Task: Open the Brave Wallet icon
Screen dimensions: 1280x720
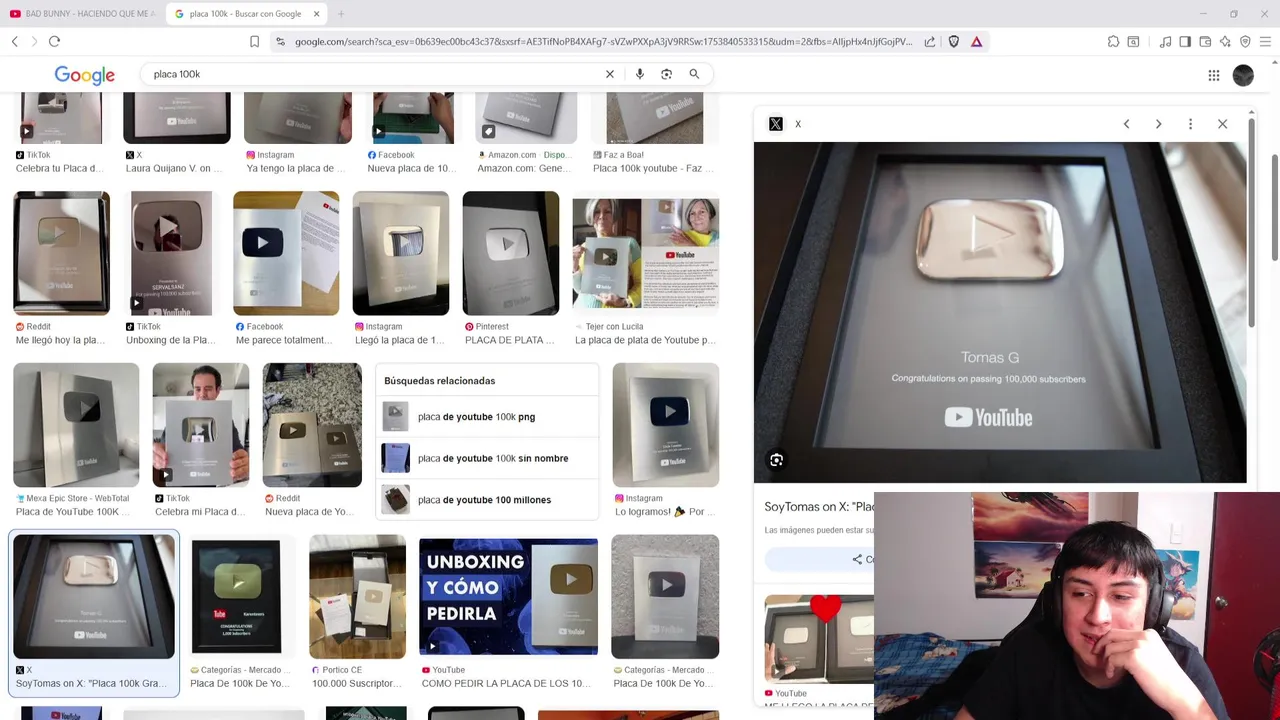Action: [x=1205, y=41]
